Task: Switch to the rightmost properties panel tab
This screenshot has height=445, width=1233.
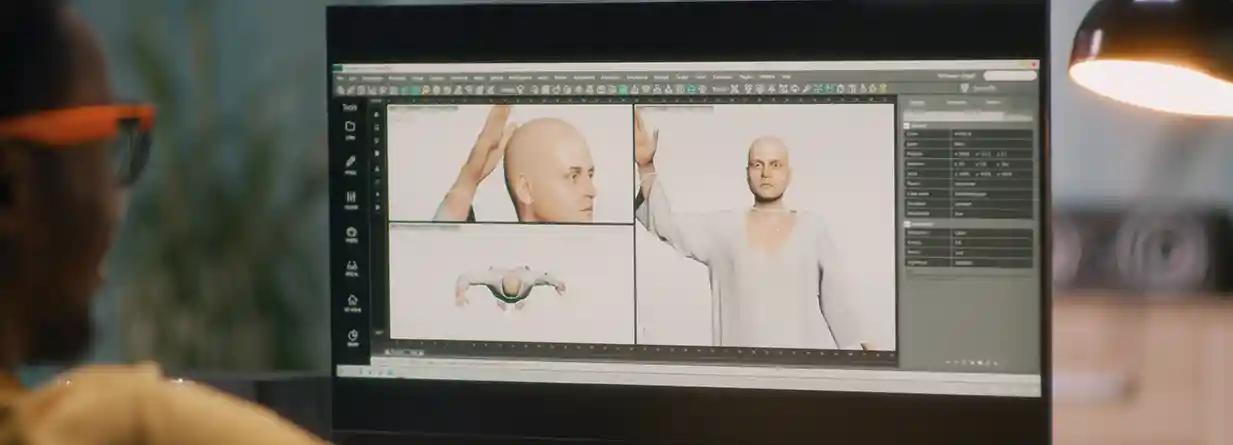Action: coord(993,102)
